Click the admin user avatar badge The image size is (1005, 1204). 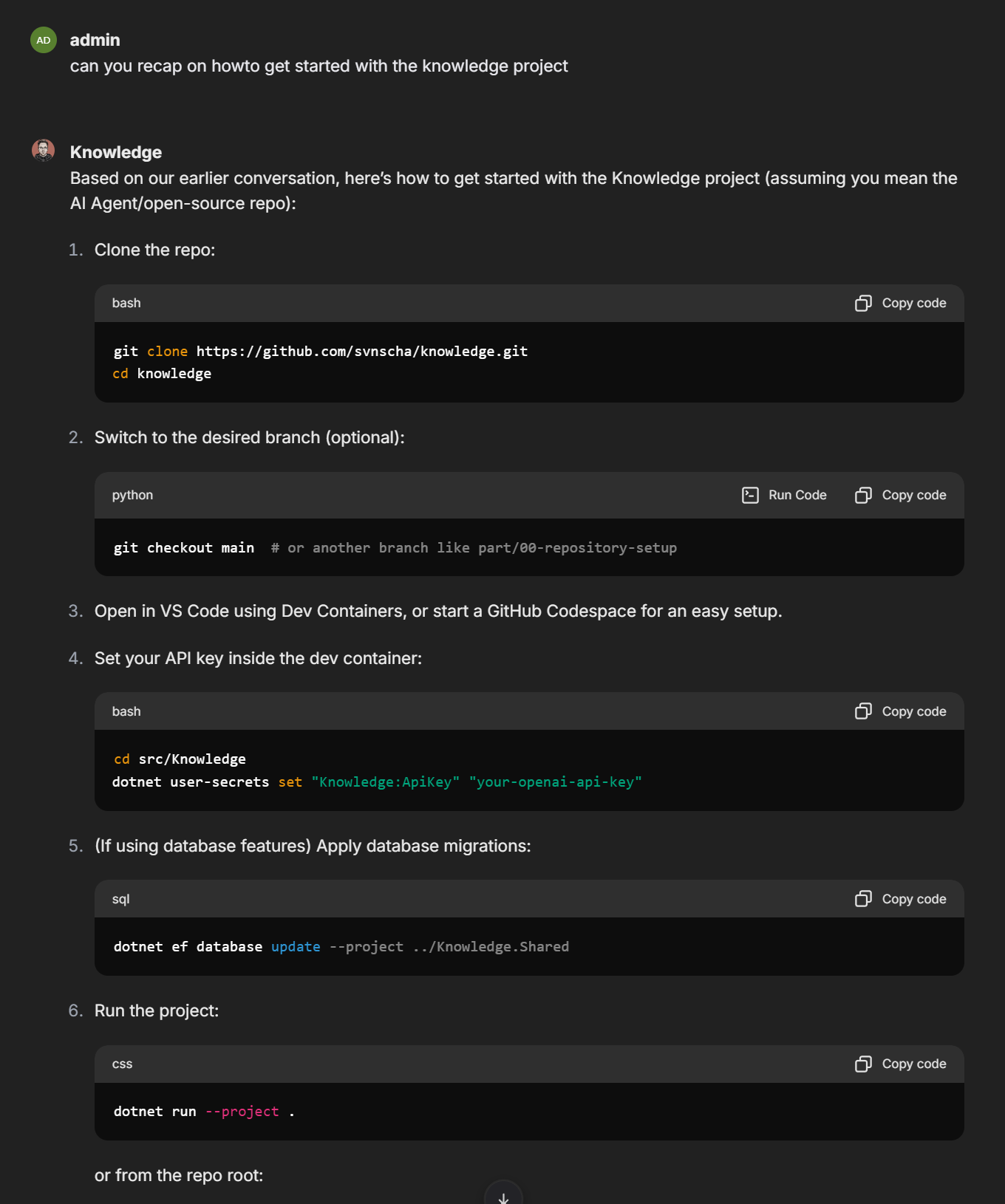click(44, 40)
